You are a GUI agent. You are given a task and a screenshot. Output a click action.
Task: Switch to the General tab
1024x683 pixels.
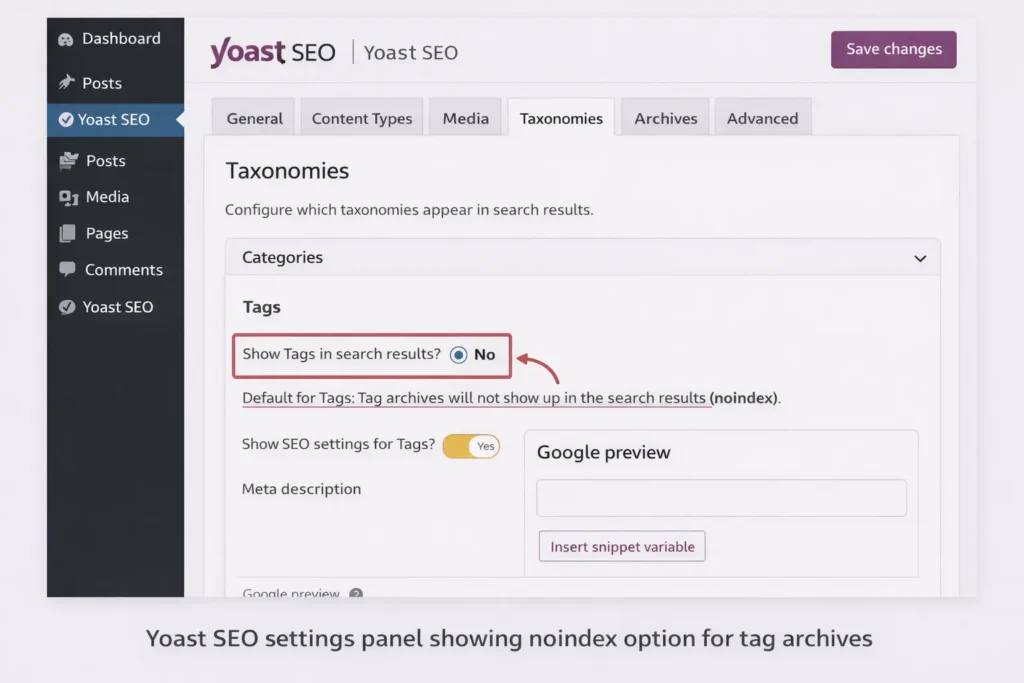point(253,117)
